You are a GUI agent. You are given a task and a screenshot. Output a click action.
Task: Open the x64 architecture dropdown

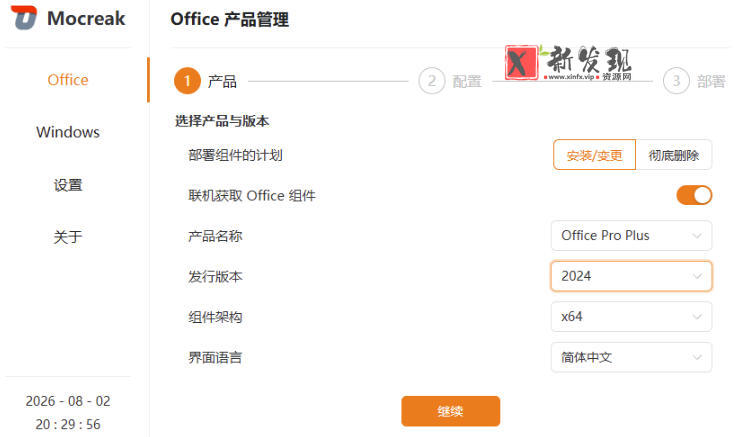coord(631,317)
